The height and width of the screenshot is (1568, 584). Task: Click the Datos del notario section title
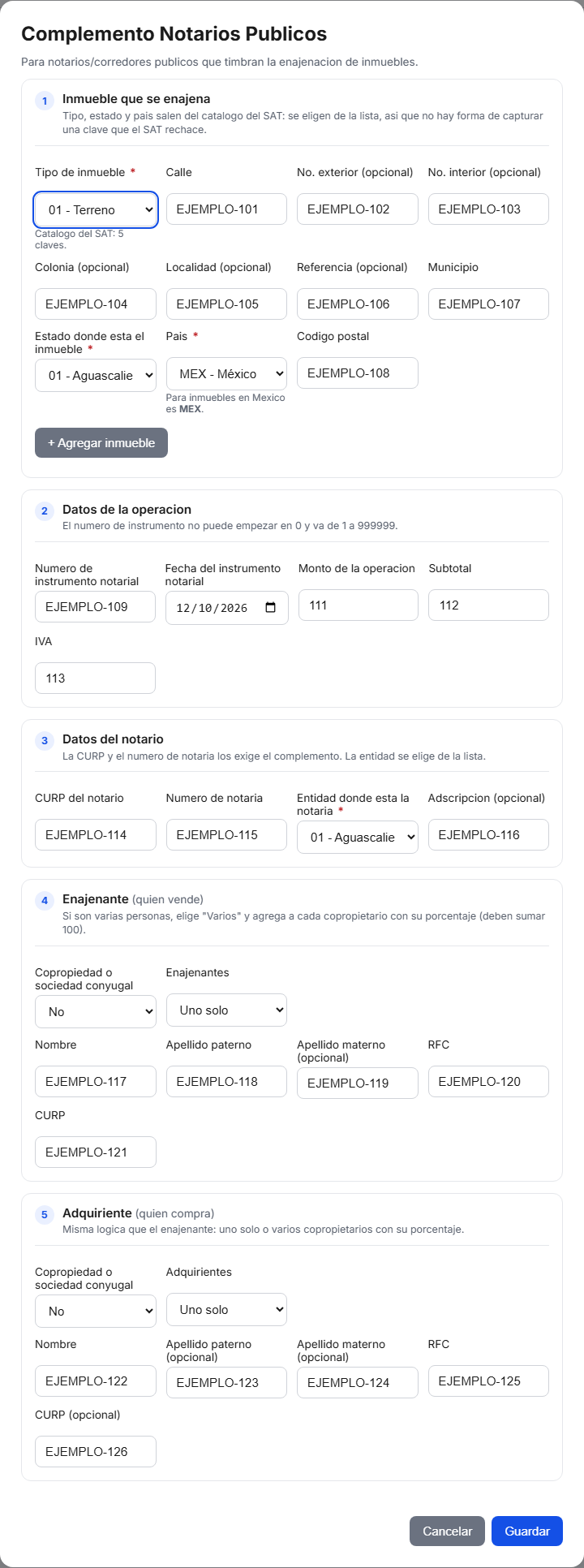pos(113,739)
